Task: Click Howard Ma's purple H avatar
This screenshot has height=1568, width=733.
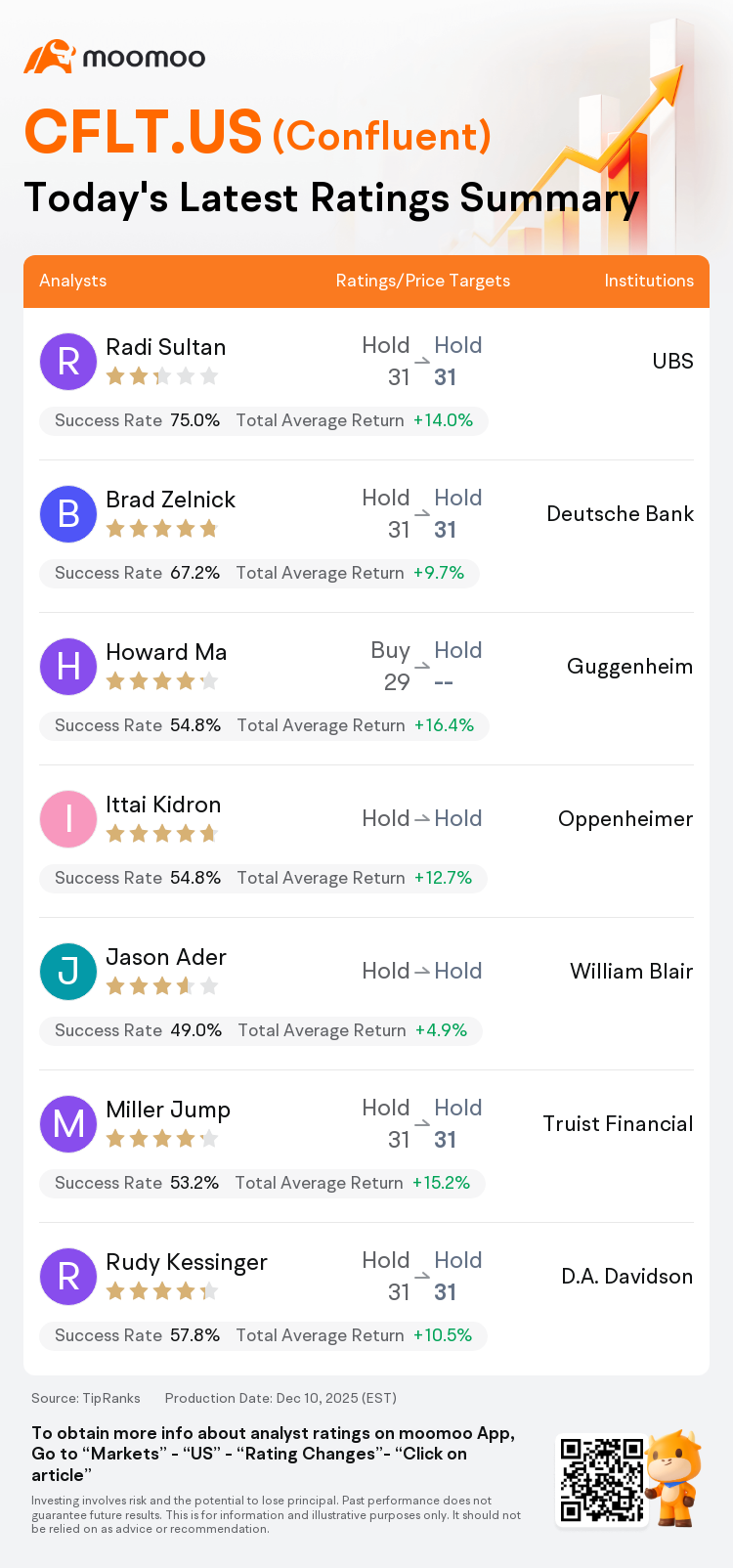Action: coord(68,667)
